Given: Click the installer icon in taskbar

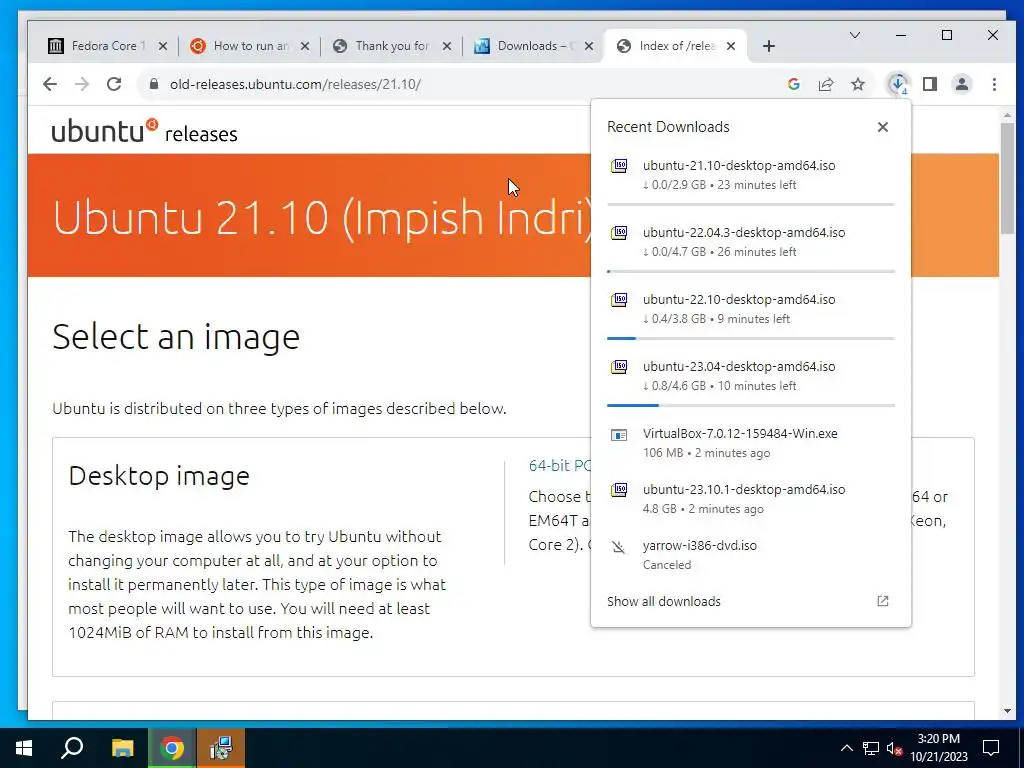Looking at the screenshot, I should pyautogui.click(x=221, y=748).
